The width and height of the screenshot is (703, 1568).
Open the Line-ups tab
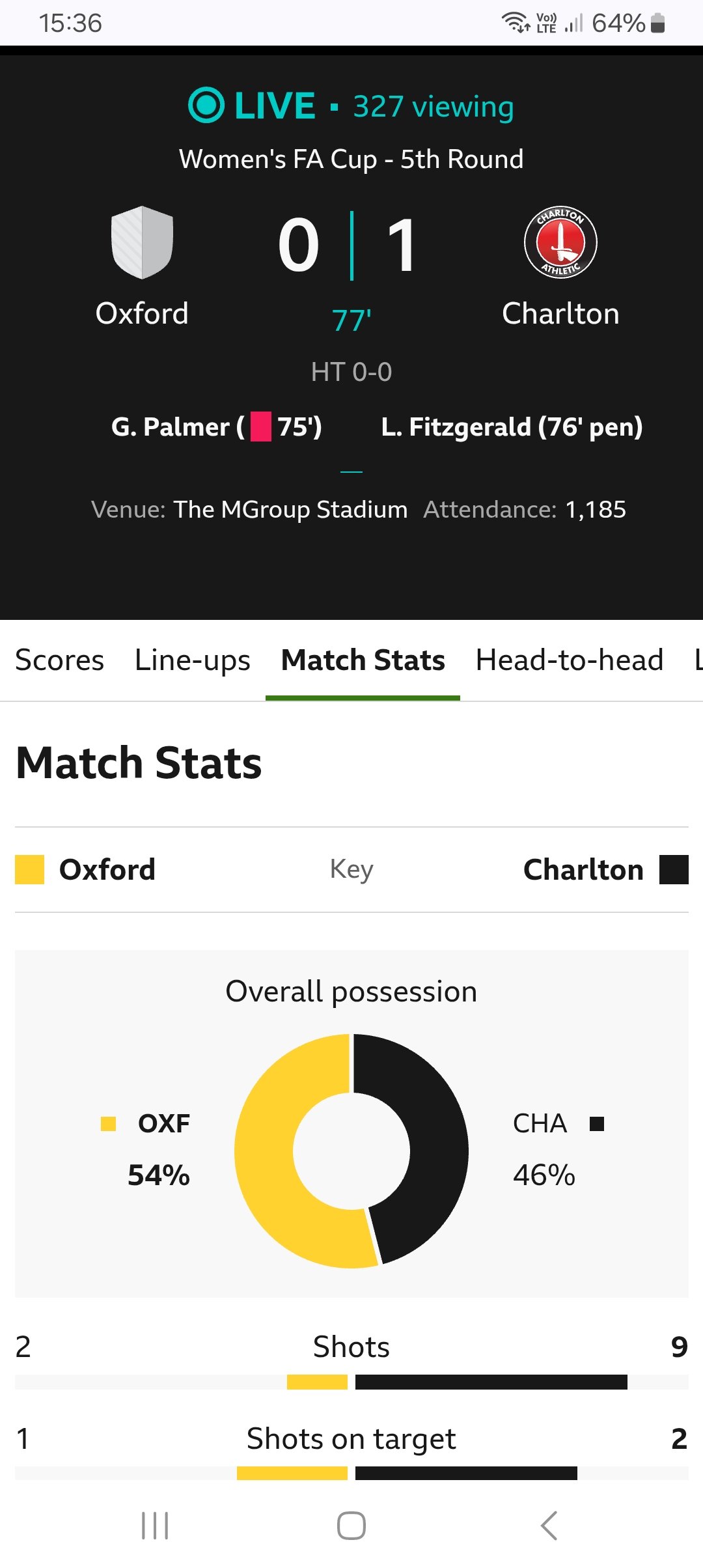(x=192, y=660)
